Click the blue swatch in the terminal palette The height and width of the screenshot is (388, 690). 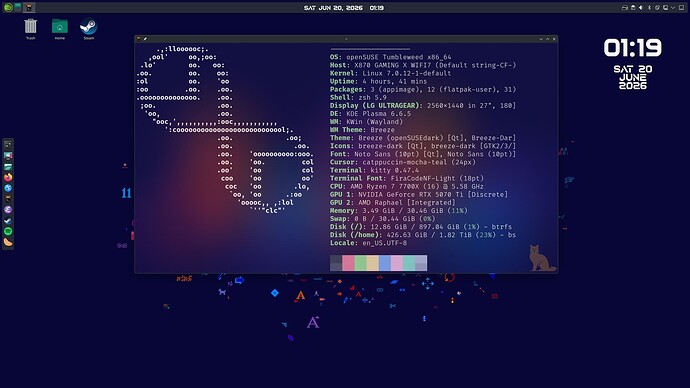(385, 263)
